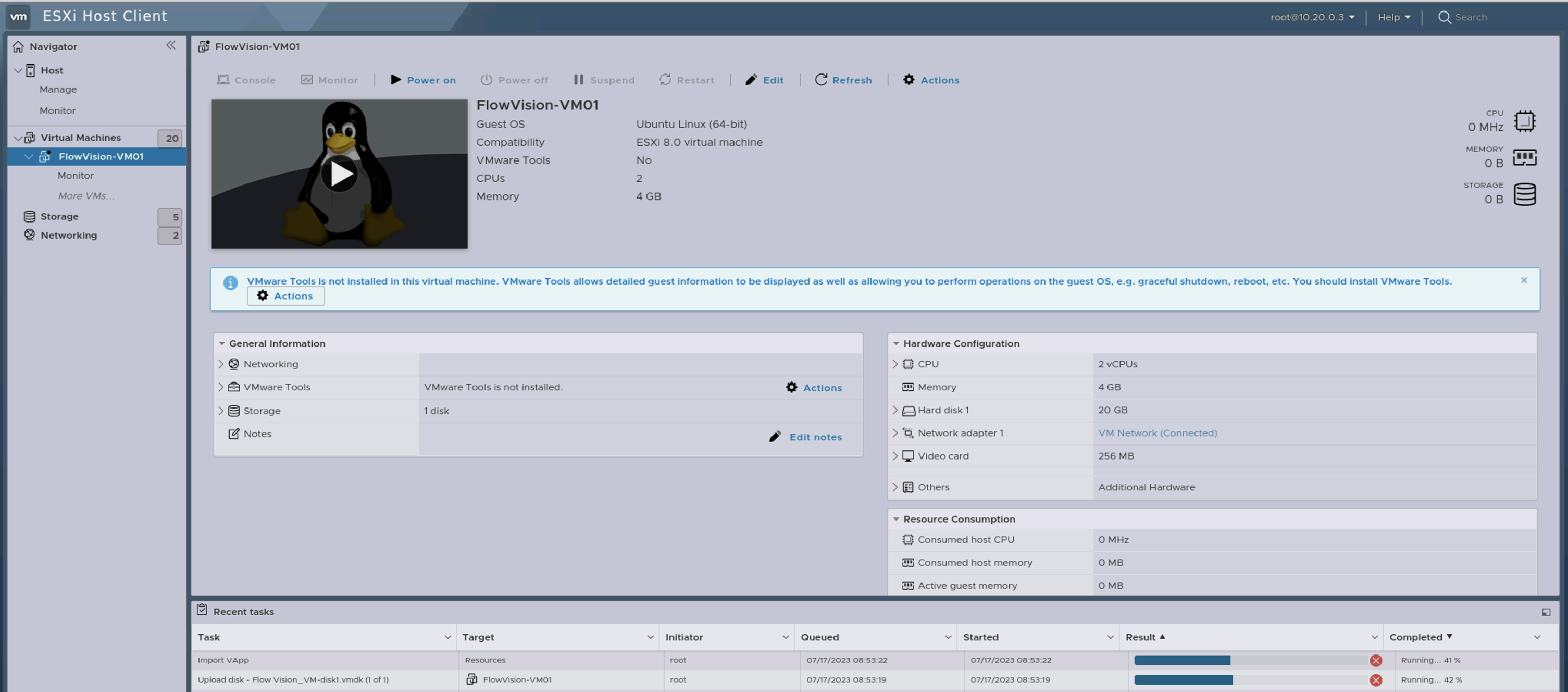Image resolution: width=1568 pixels, height=692 pixels.
Task: Cancel the Import VApp task
Action: tap(1376, 660)
